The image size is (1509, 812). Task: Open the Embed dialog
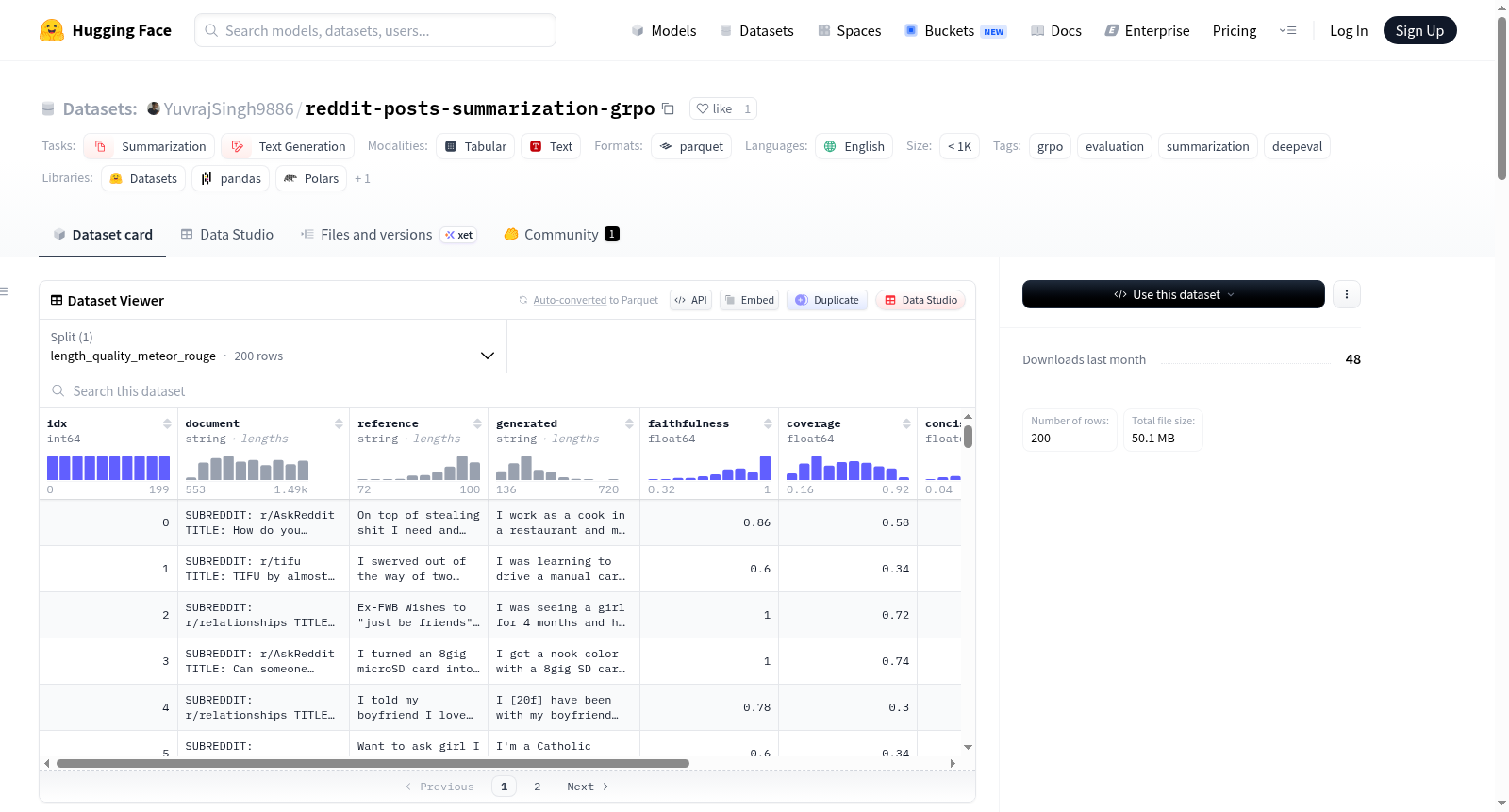pyautogui.click(x=749, y=300)
